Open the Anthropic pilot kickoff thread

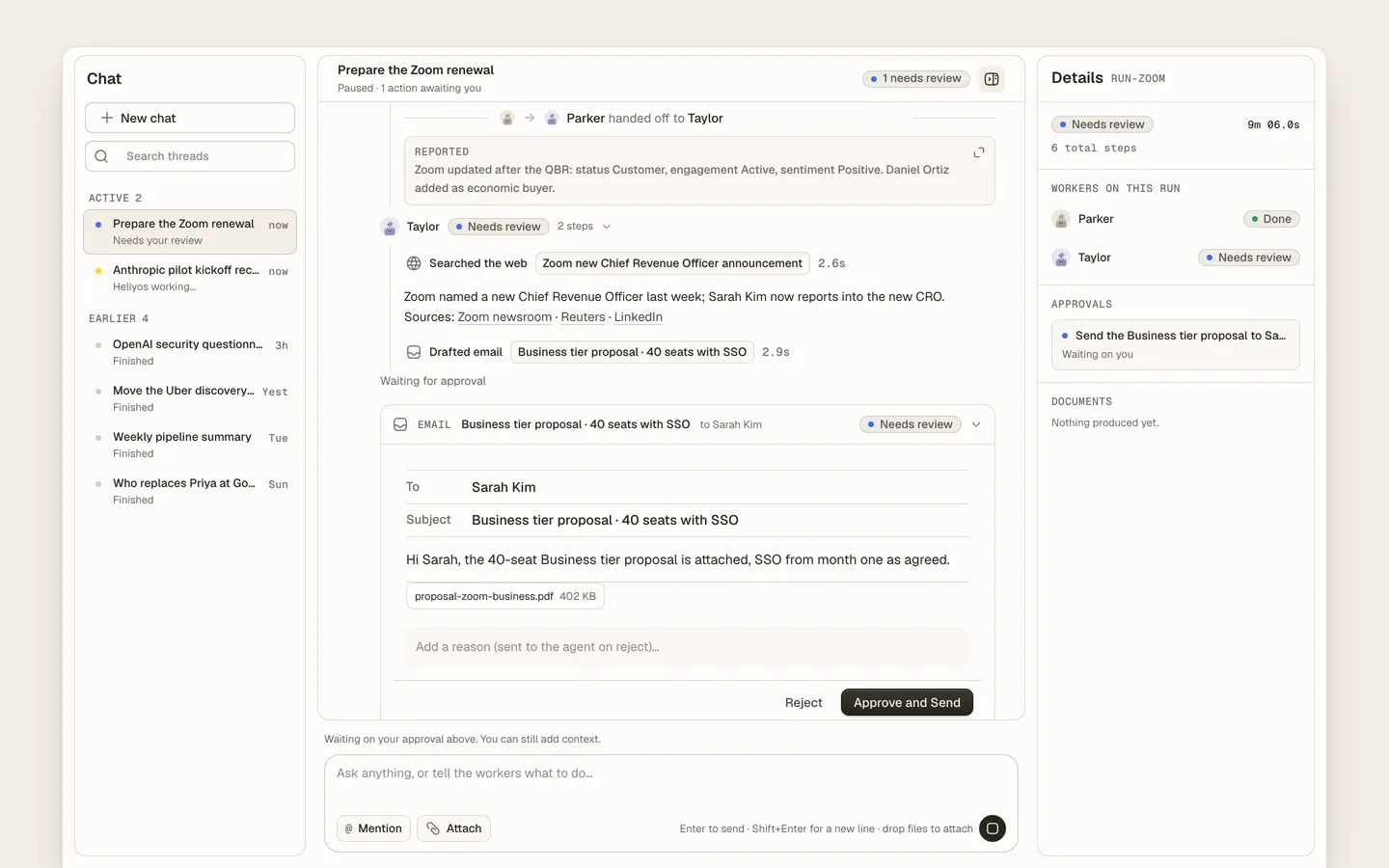(x=190, y=278)
